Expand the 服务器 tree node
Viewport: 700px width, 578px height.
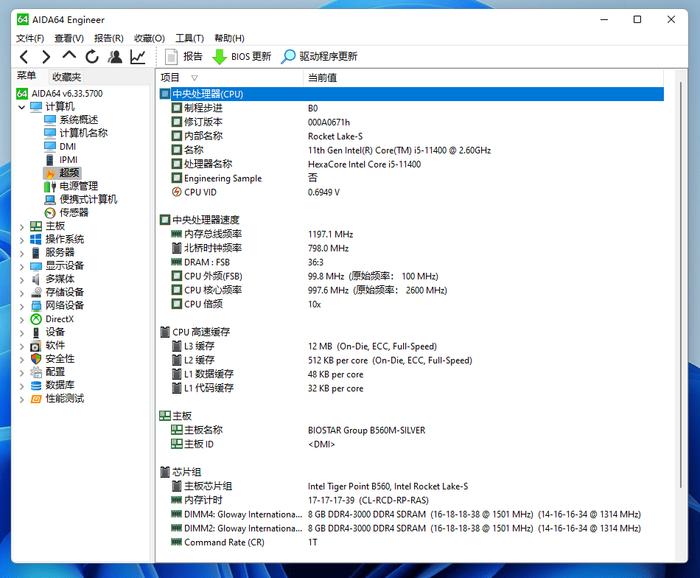tap(21, 253)
